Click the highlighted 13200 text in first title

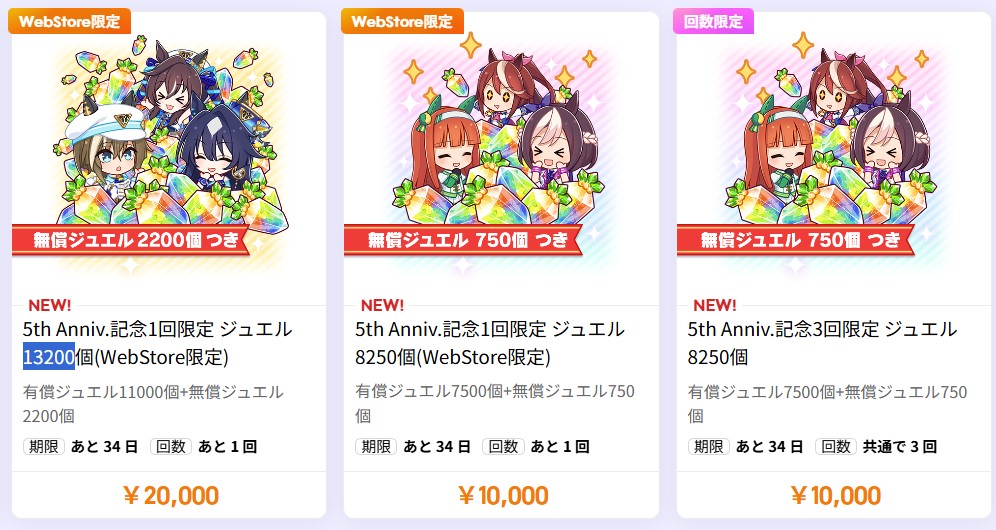[49, 357]
